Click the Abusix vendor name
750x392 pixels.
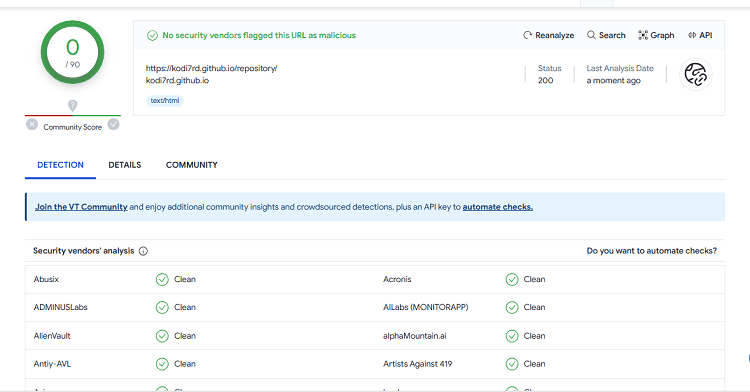pos(46,279)
